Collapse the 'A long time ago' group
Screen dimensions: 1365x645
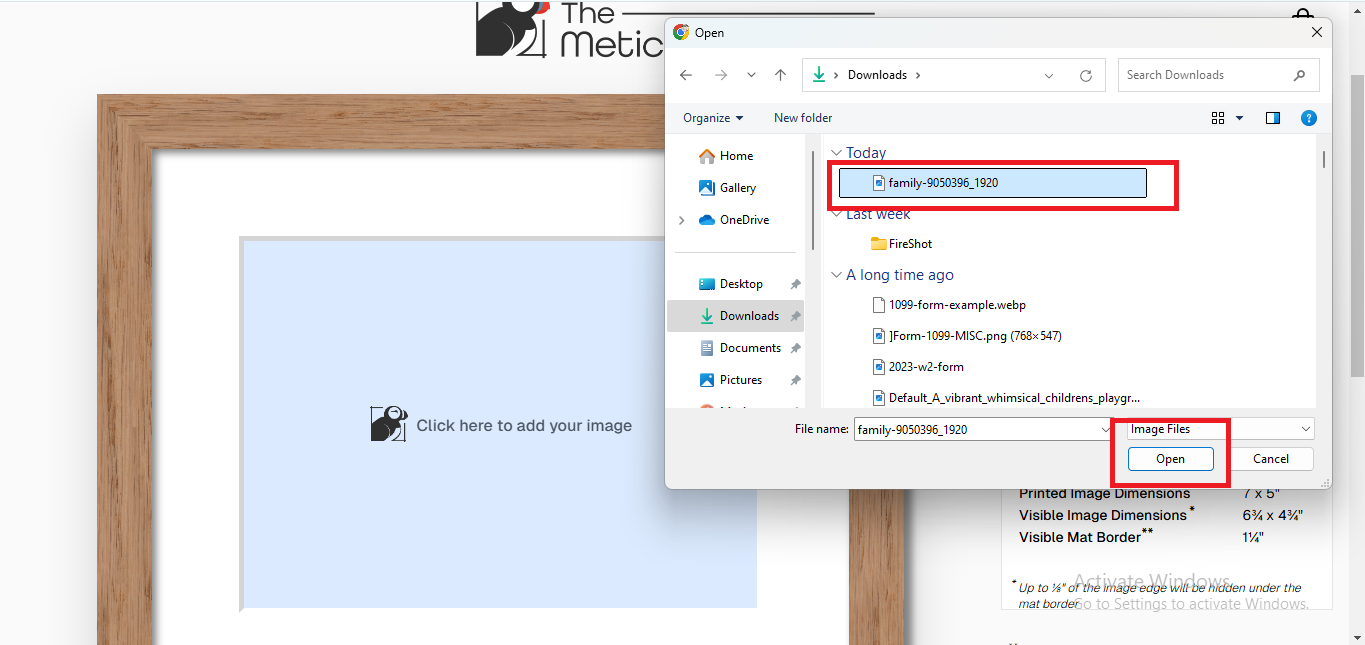coord(836,275)
